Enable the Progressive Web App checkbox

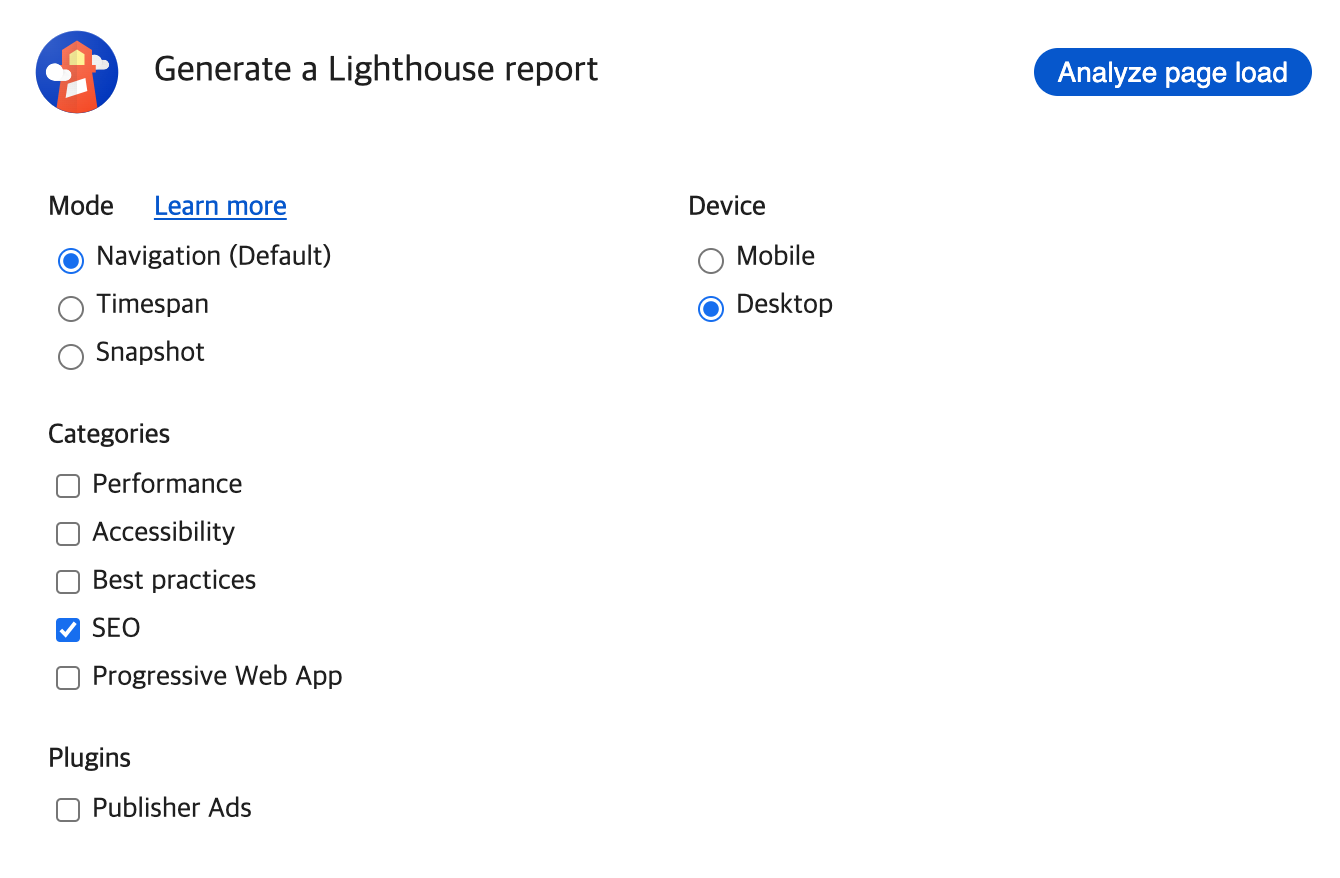pyautogui.click(x=68, y=678)
